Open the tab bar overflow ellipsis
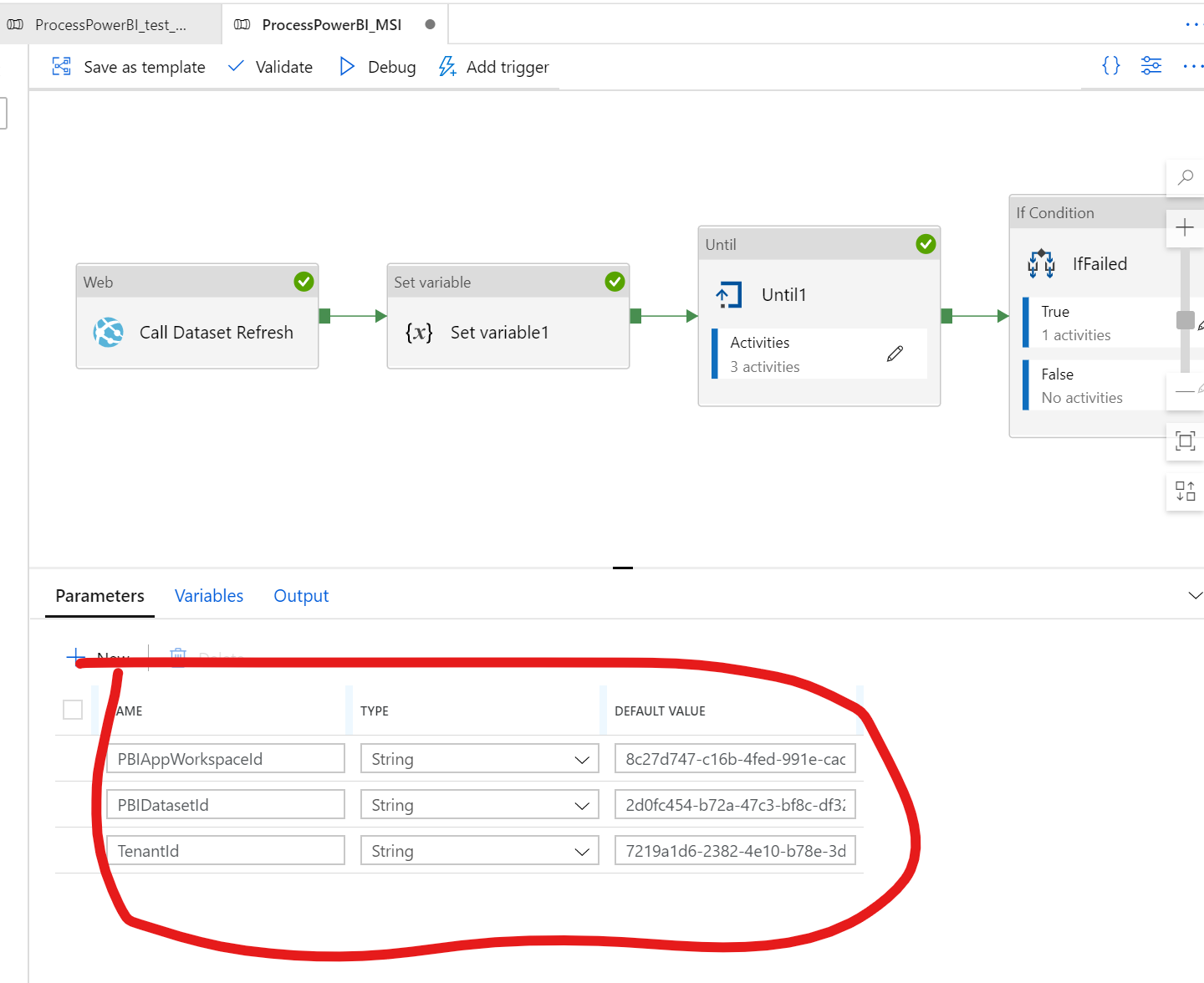Viewport: 1204px width, 983px height. 1194,24
